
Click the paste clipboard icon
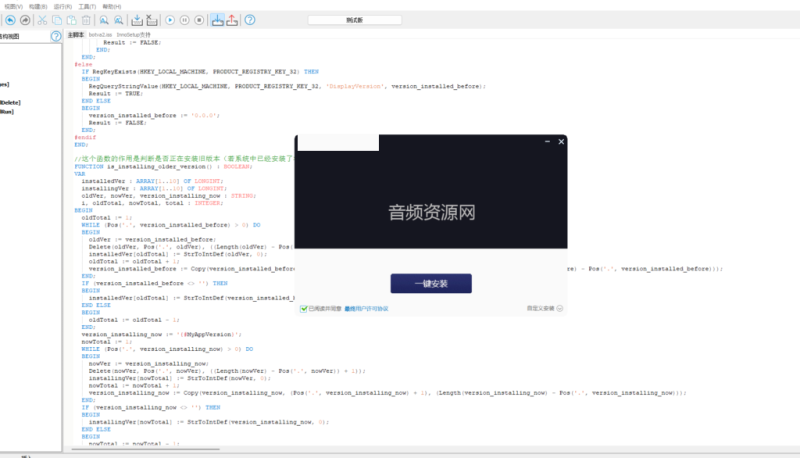pyautogui.click(x=72, y=20)
